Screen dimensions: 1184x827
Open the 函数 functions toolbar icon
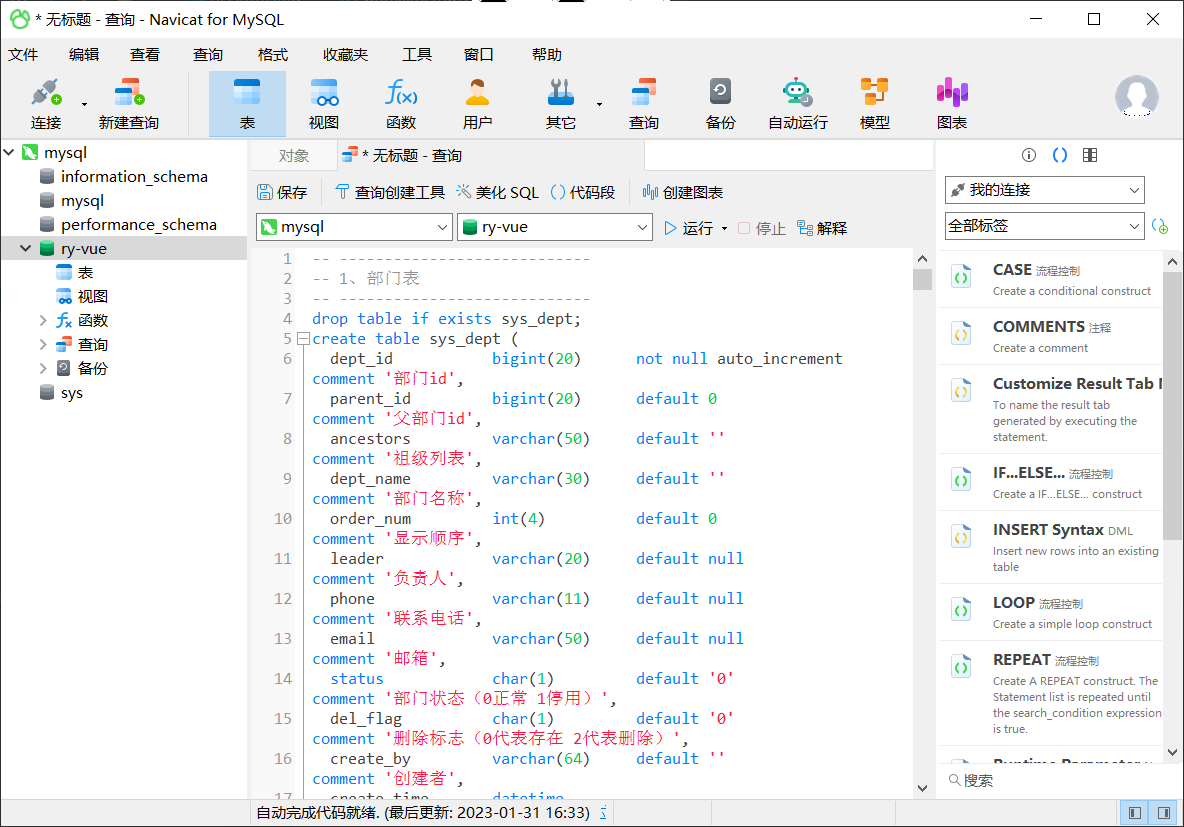pos(401,104)
